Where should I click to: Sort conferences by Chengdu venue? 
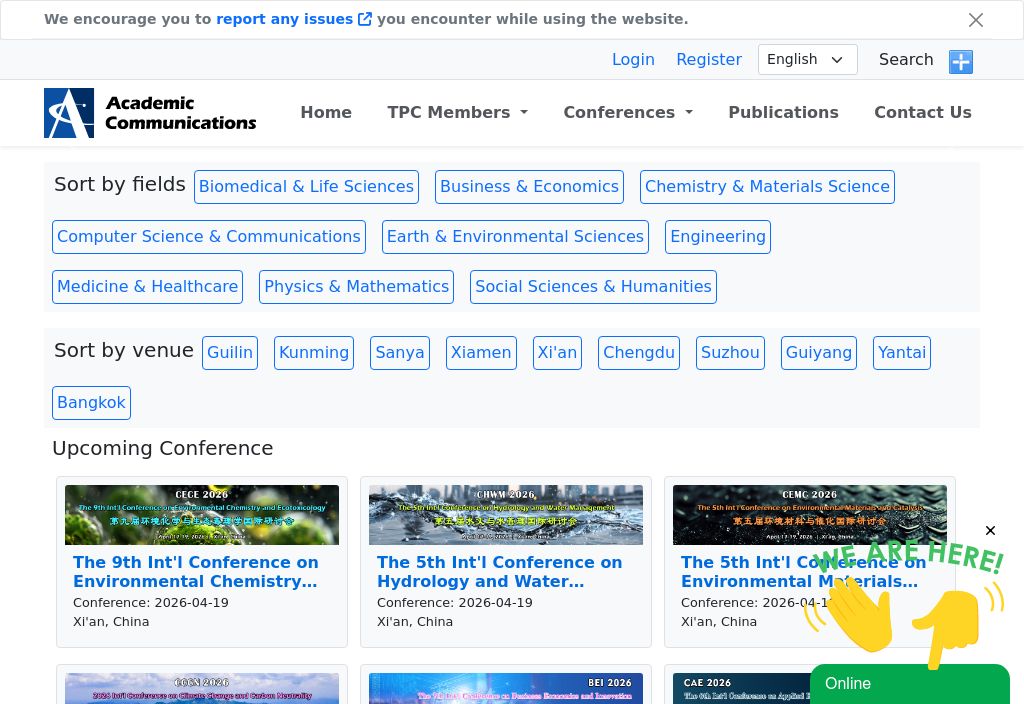click(x=639, y=353)
